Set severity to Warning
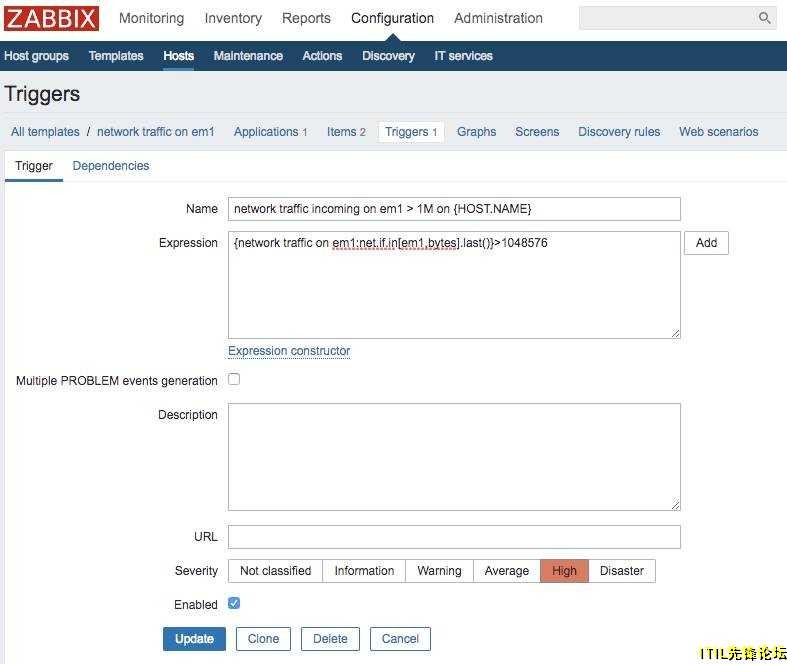The width and height of the screenshot is (787, 664). (x=439, y=571)
